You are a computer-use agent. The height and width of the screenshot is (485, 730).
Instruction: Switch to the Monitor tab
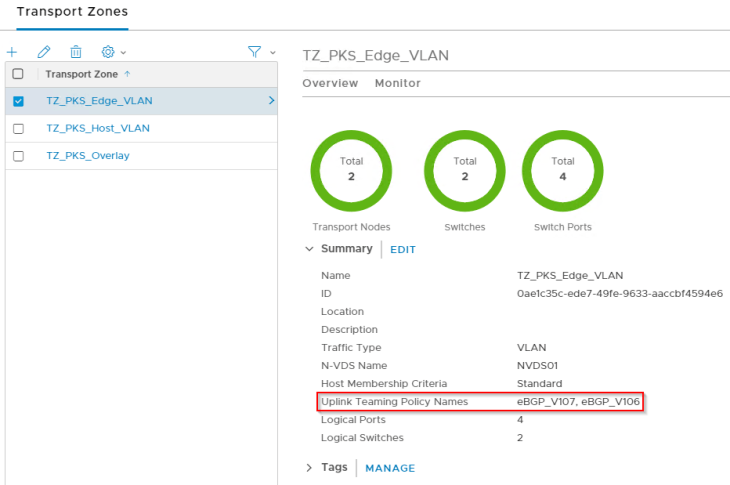tap(397, 83)
